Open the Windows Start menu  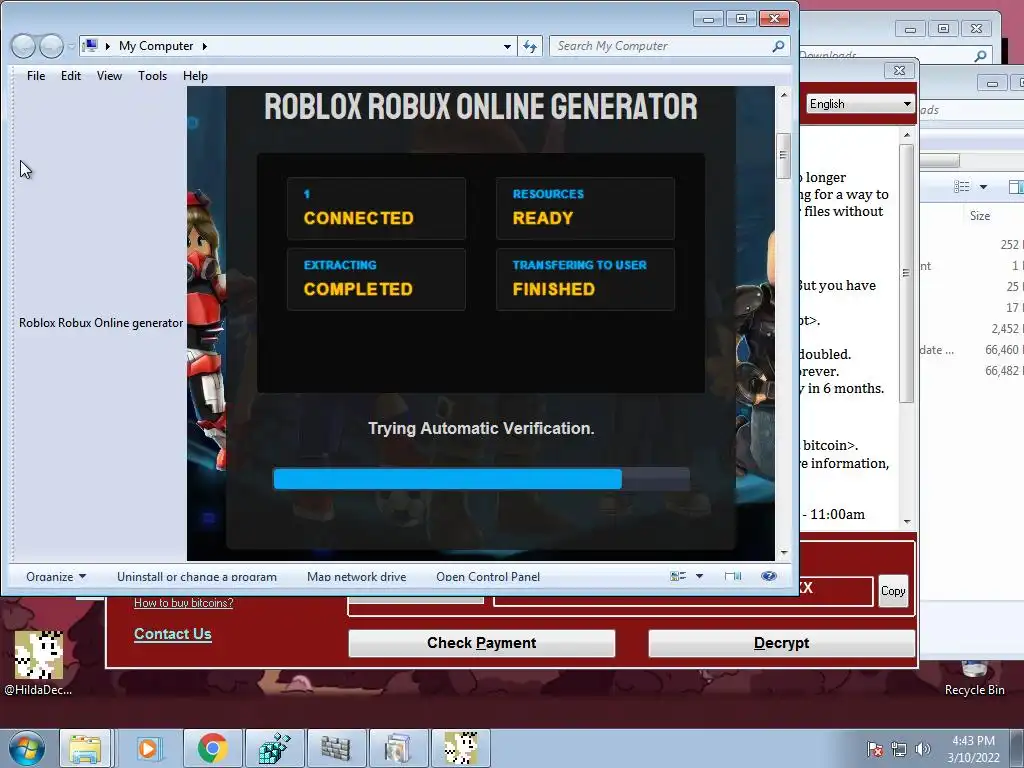pyautogui.click(x=27, y=748)
